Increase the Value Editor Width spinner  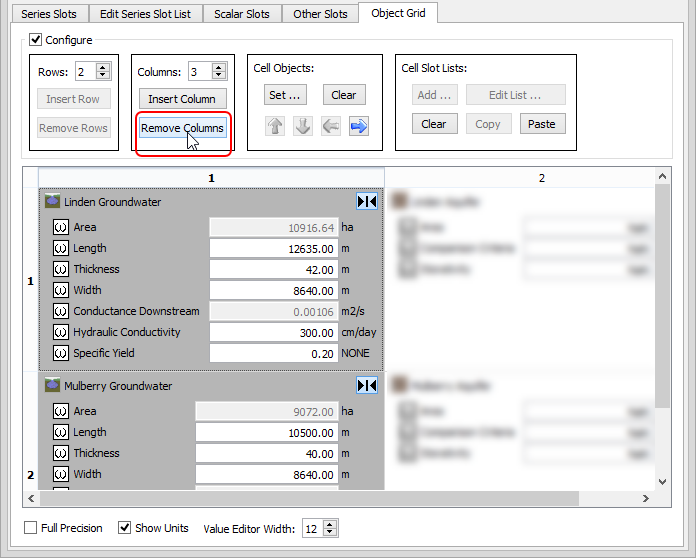pyautogui.click(x=331, y=523)
